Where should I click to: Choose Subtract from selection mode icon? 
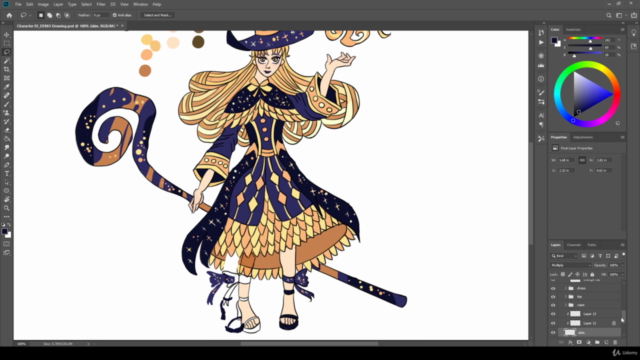58,15
